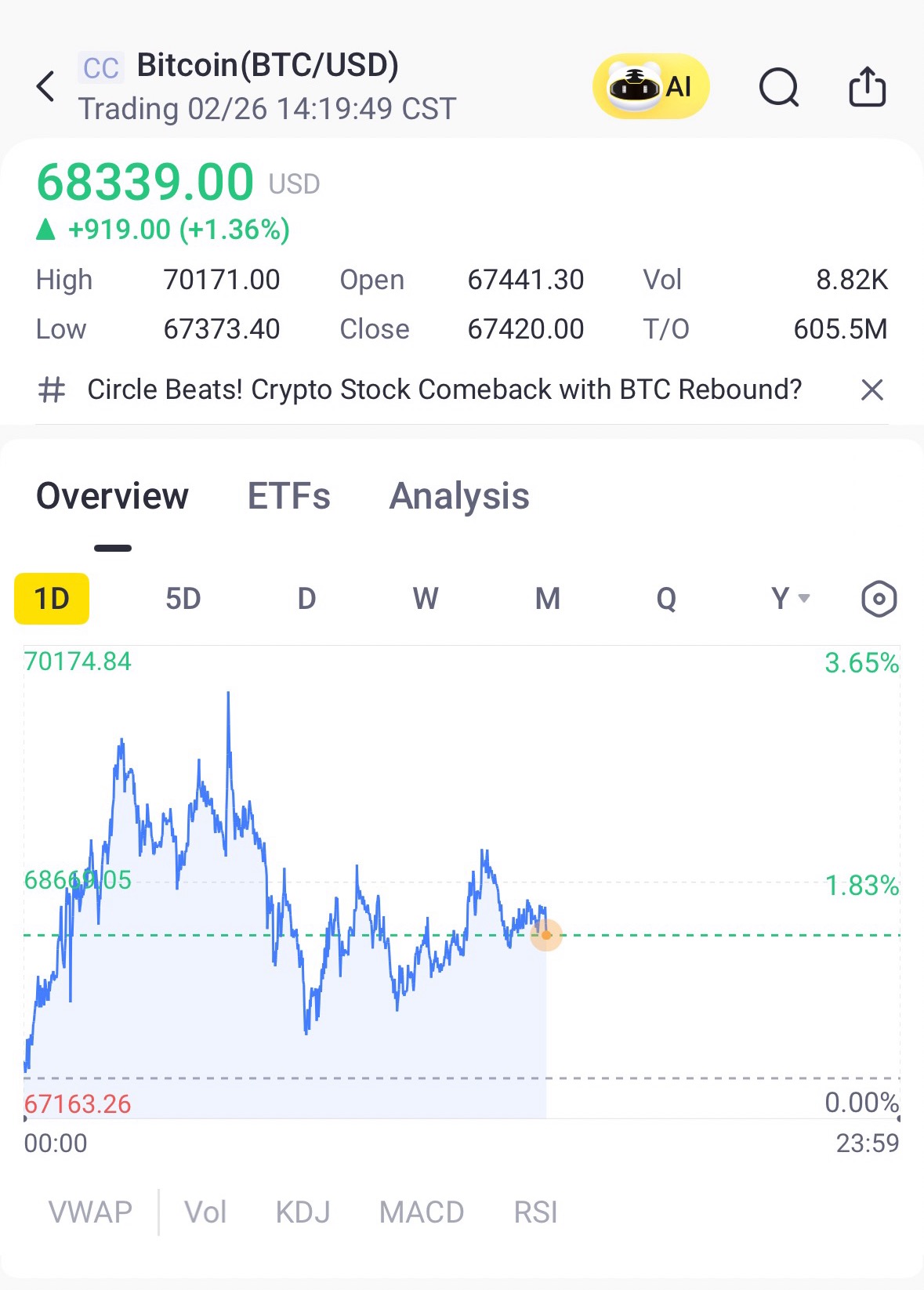Tap the current price marker dot
924x1290 pixels.
[x=546, y=935]
